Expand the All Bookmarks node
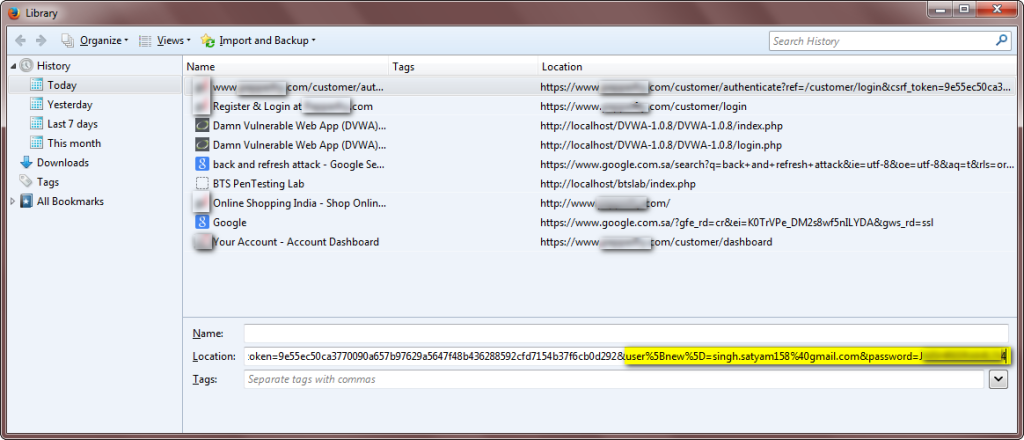 pos(14,202)
